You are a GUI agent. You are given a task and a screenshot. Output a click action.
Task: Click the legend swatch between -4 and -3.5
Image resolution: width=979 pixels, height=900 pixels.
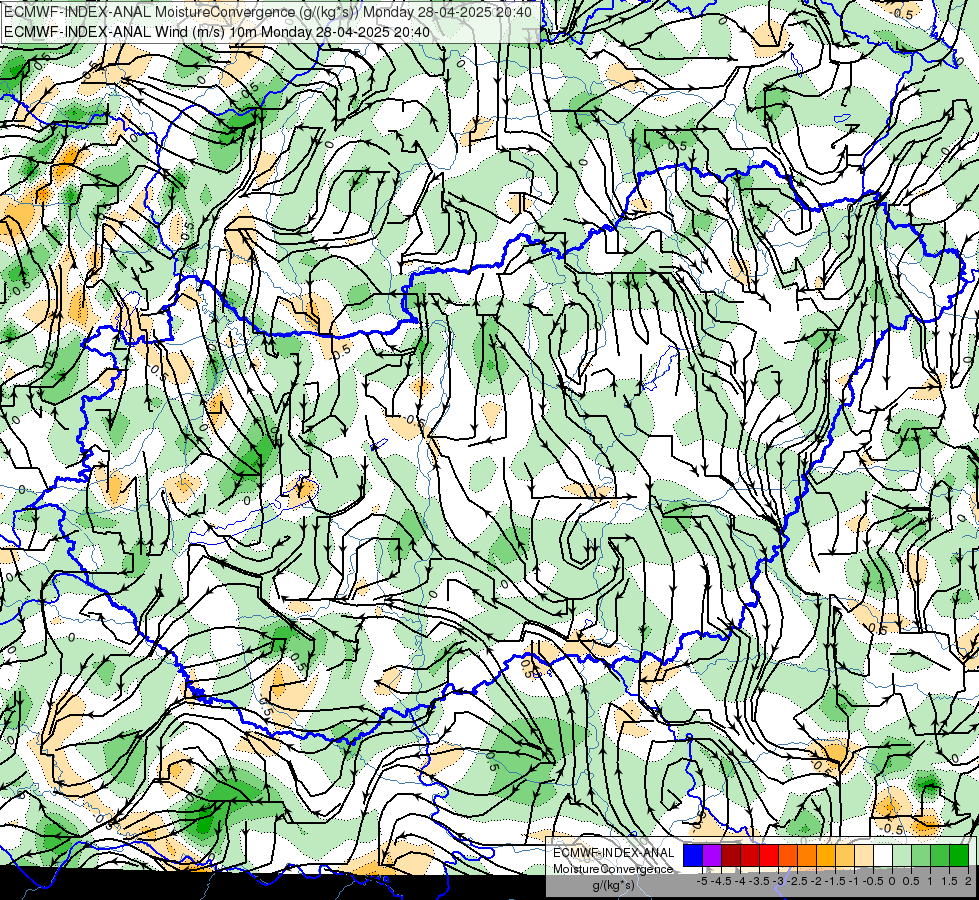pyautogui.click(x=750, y=855)
